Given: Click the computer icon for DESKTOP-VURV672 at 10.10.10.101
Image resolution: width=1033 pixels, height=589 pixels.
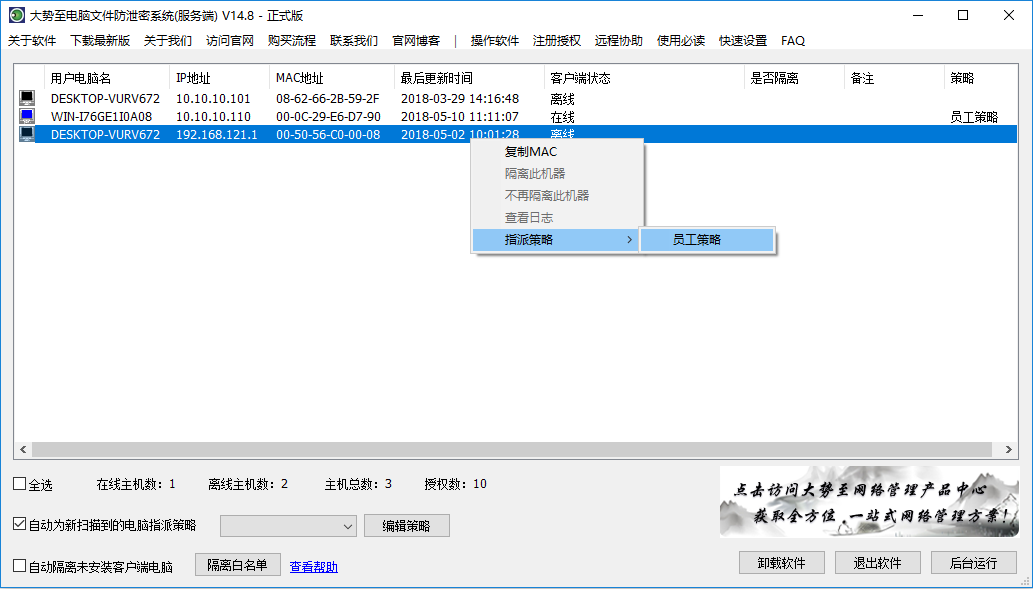Looking at the screenshot, I should (27, 98).
